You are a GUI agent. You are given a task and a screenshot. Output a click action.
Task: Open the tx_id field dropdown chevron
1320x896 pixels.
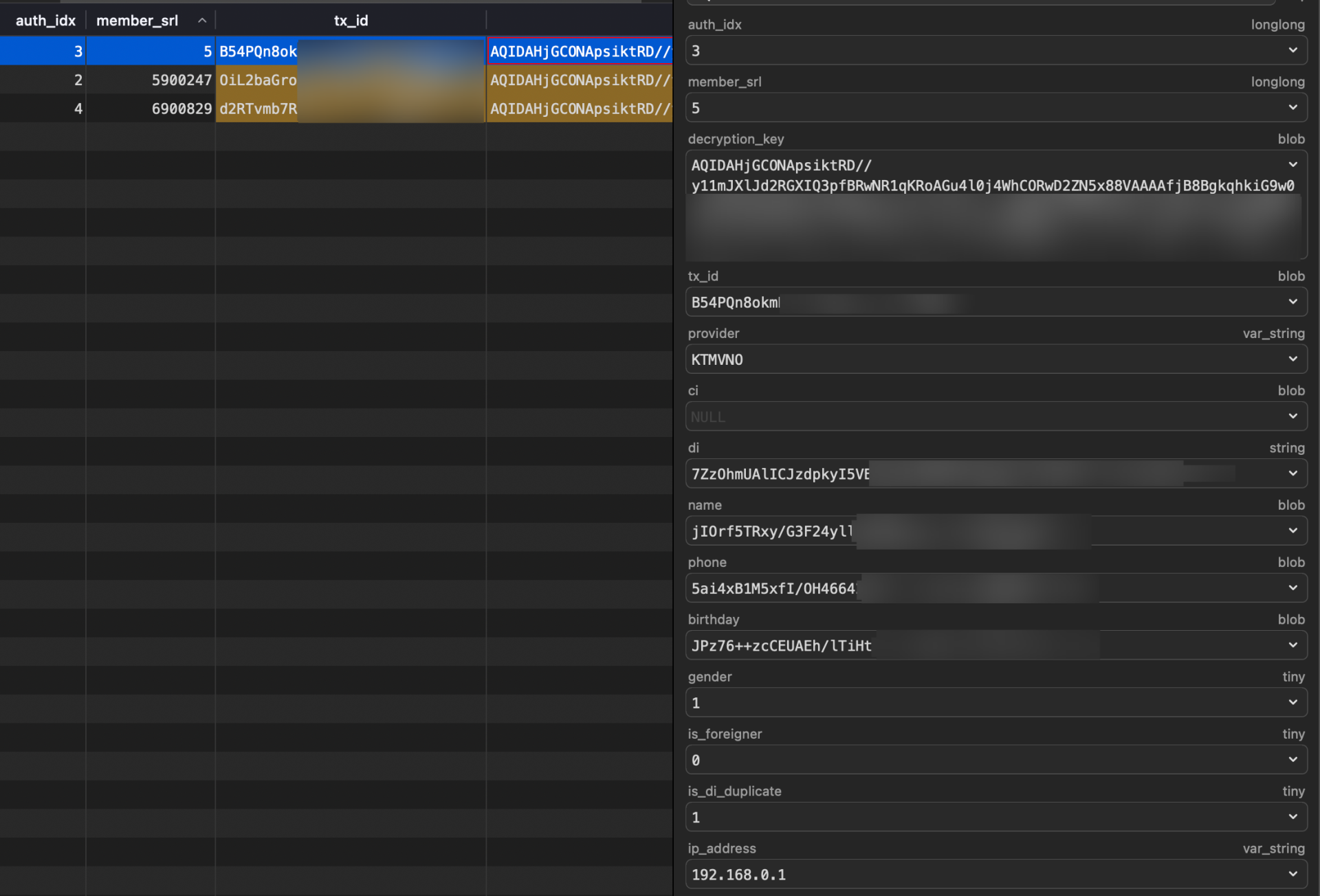point(1292,302)
